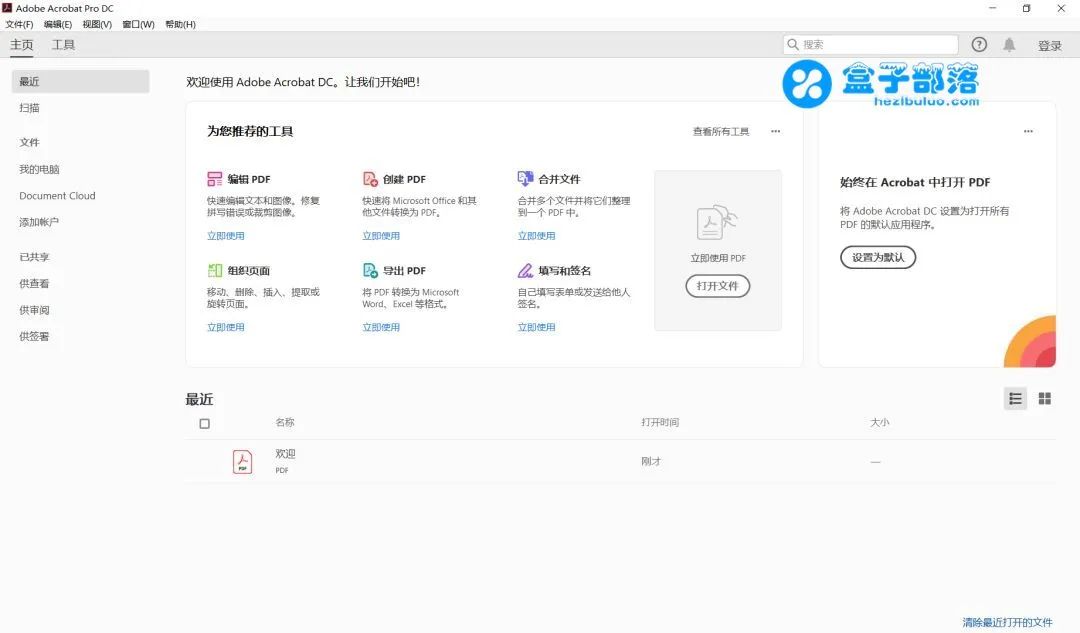Open the 创建 PDF tool

pos(369,179)
